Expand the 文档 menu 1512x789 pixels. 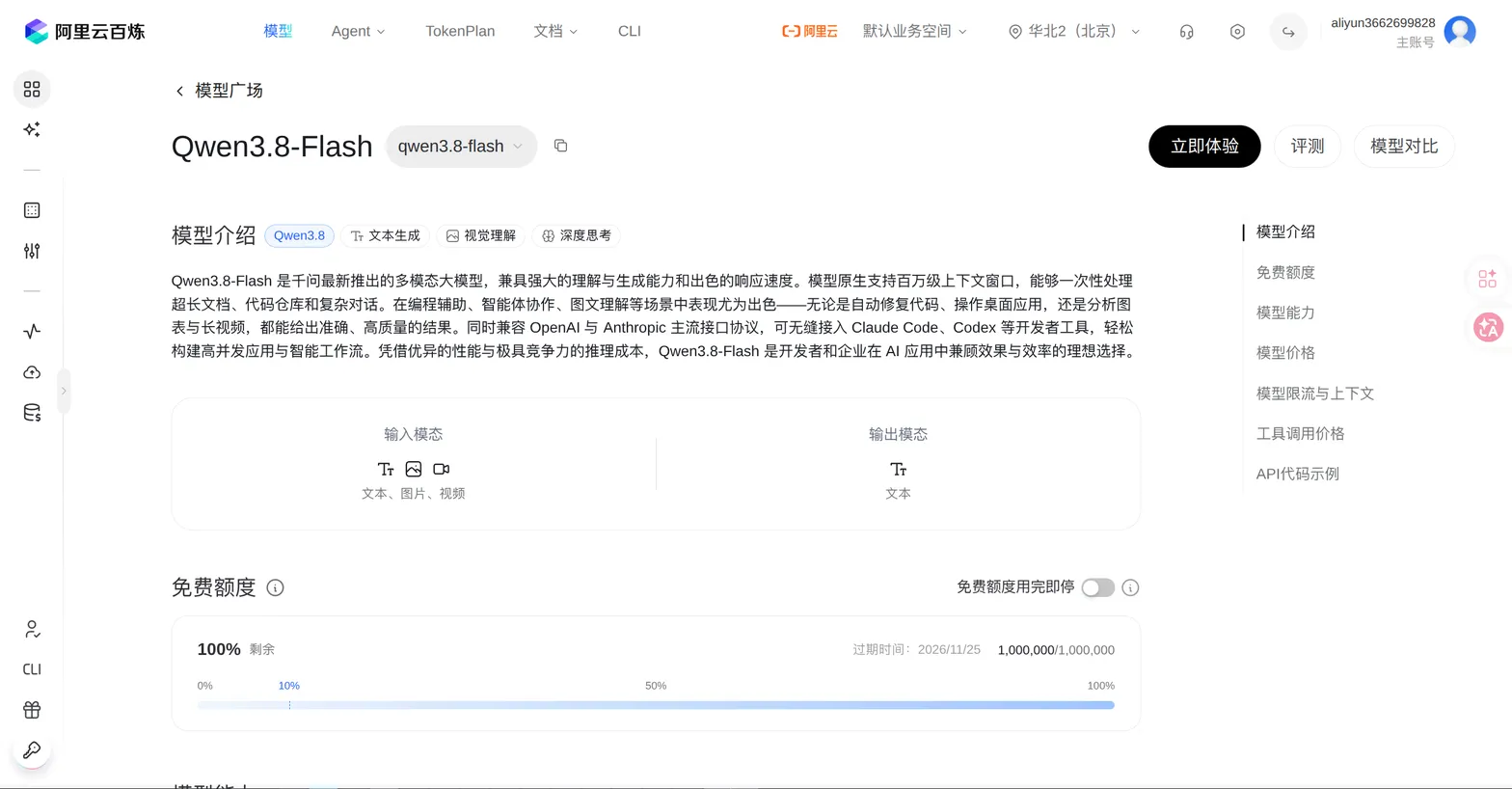(555, 31)
